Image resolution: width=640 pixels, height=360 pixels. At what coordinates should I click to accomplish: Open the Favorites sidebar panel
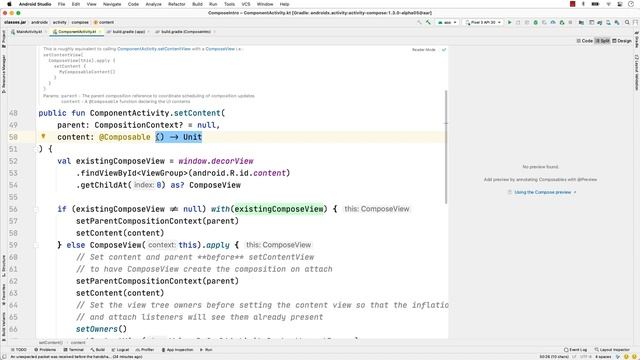click(4, 294)
